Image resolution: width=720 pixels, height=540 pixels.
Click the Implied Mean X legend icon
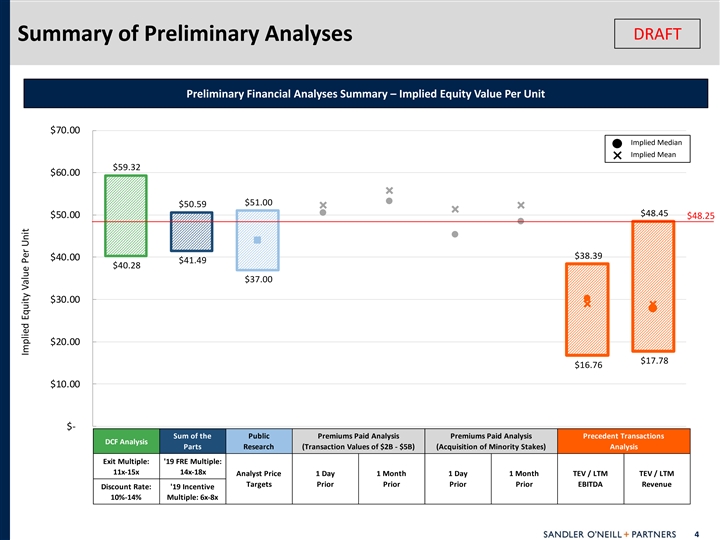[x=617, y=156]
